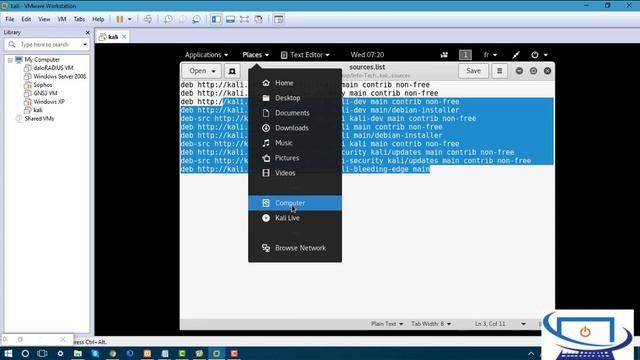Toggle the thumbnail bar view icon
The height and width of the screenshot is (360, 640).
tap(230, 19)
